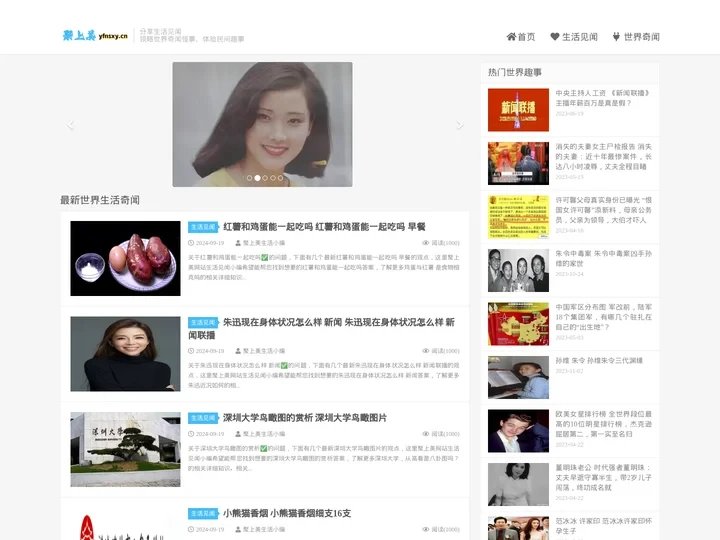Open the piano player thumbnail for 孙维 朱令

pos(518,377)
